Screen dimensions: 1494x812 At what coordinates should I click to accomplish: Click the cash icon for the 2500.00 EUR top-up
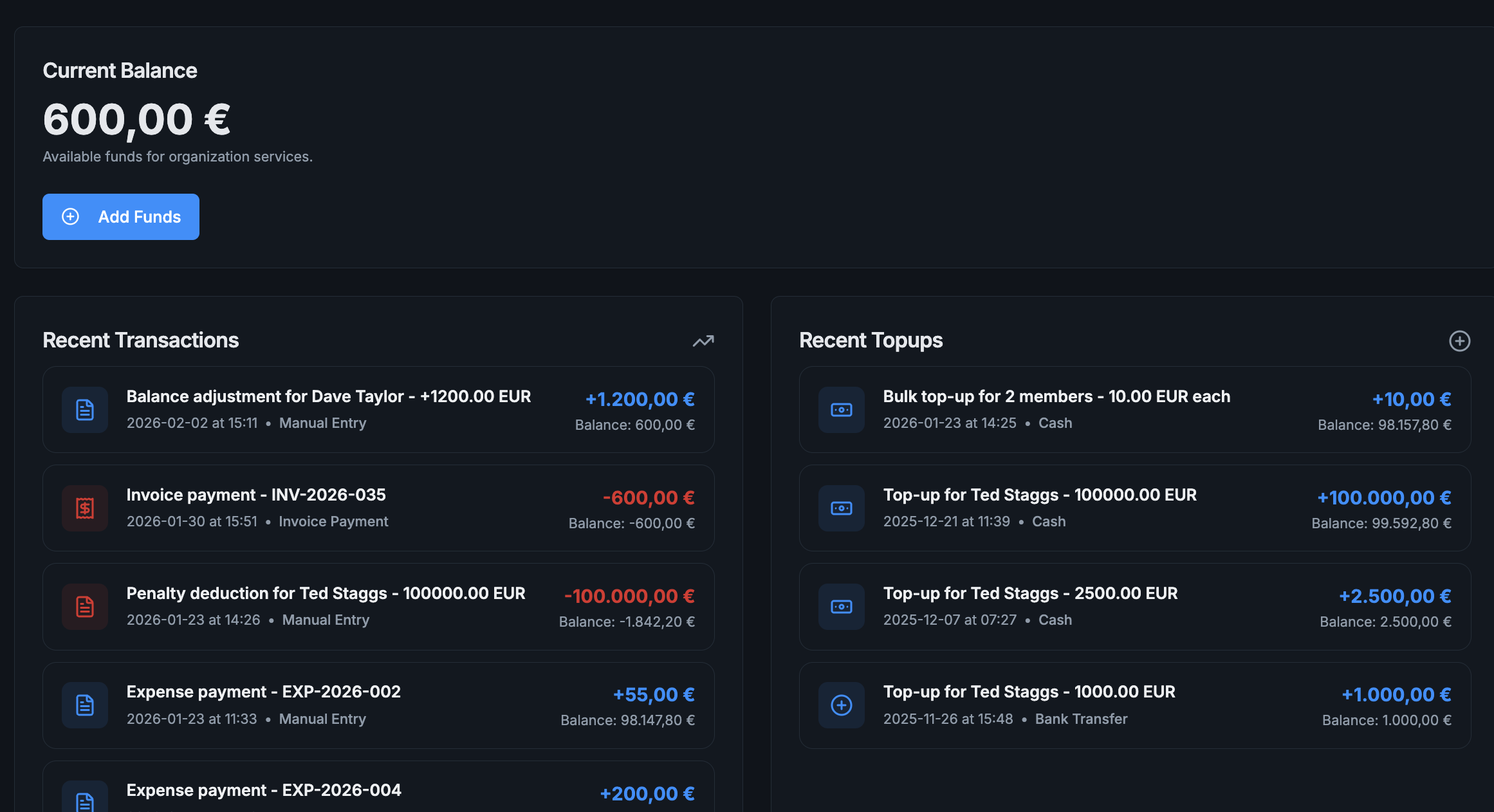842,607
